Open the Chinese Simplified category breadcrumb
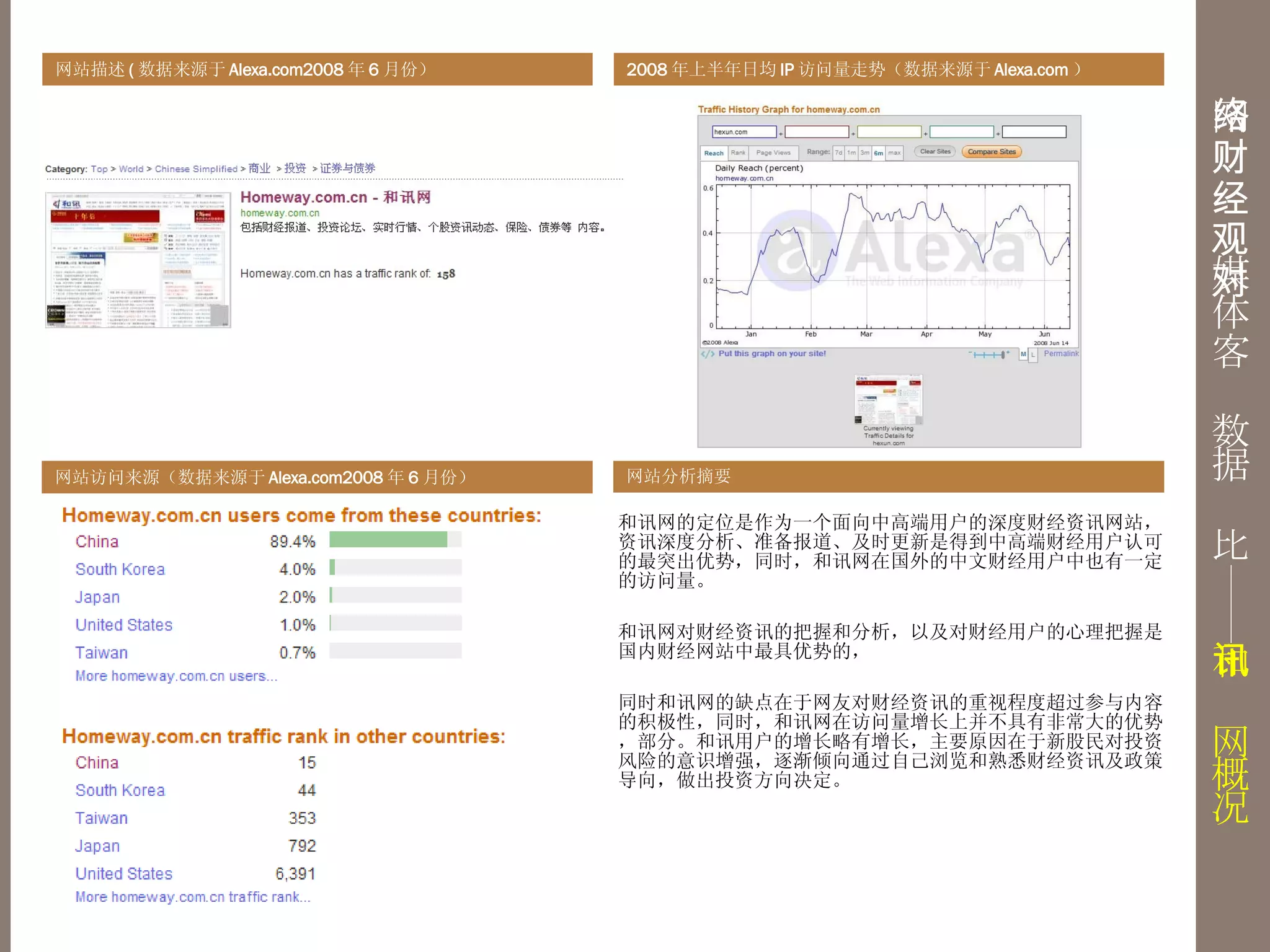This screenshot has width=1270, height=952. (196, 169)
